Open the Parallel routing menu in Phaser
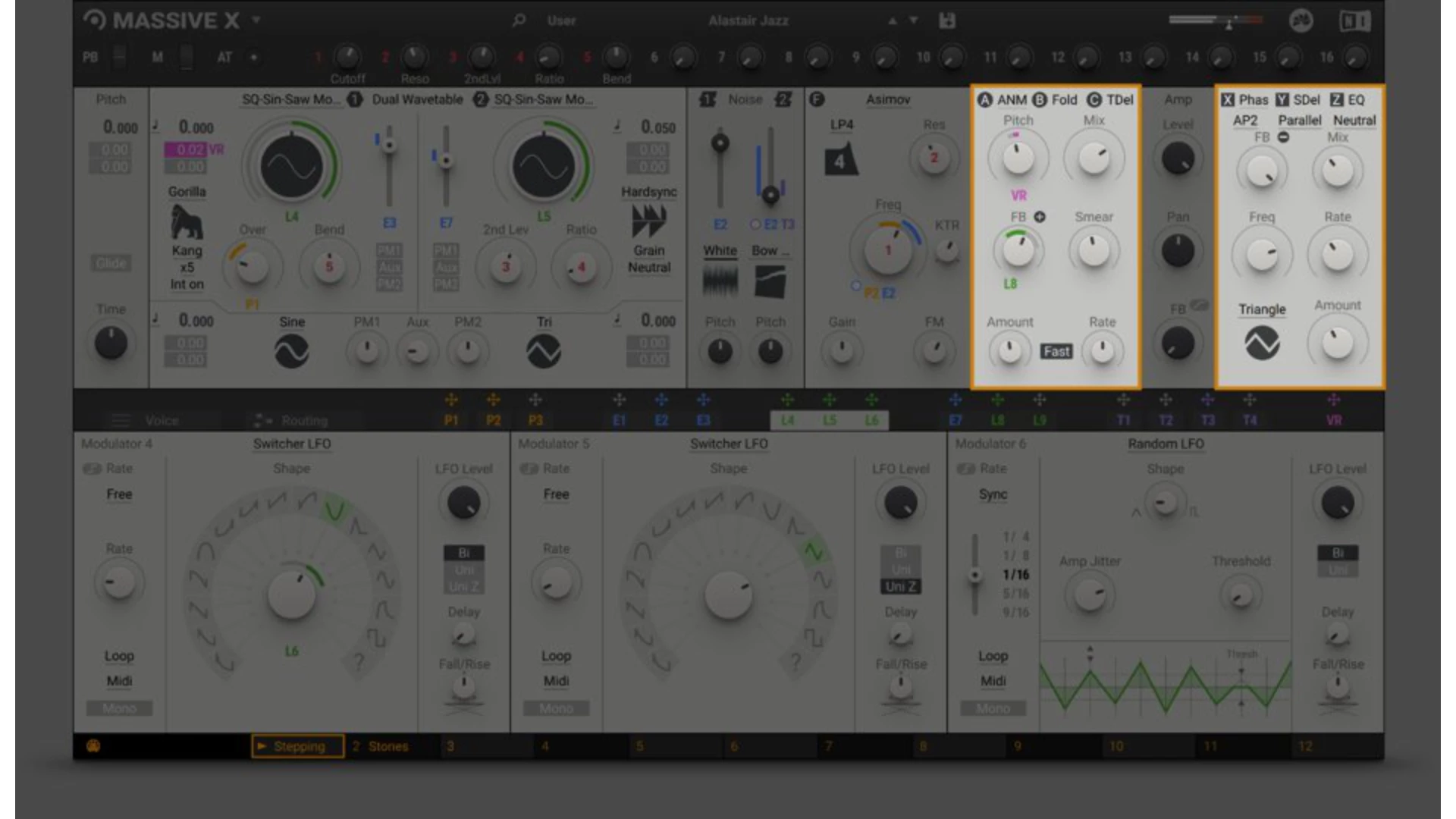 click(x=1299, y=120)
